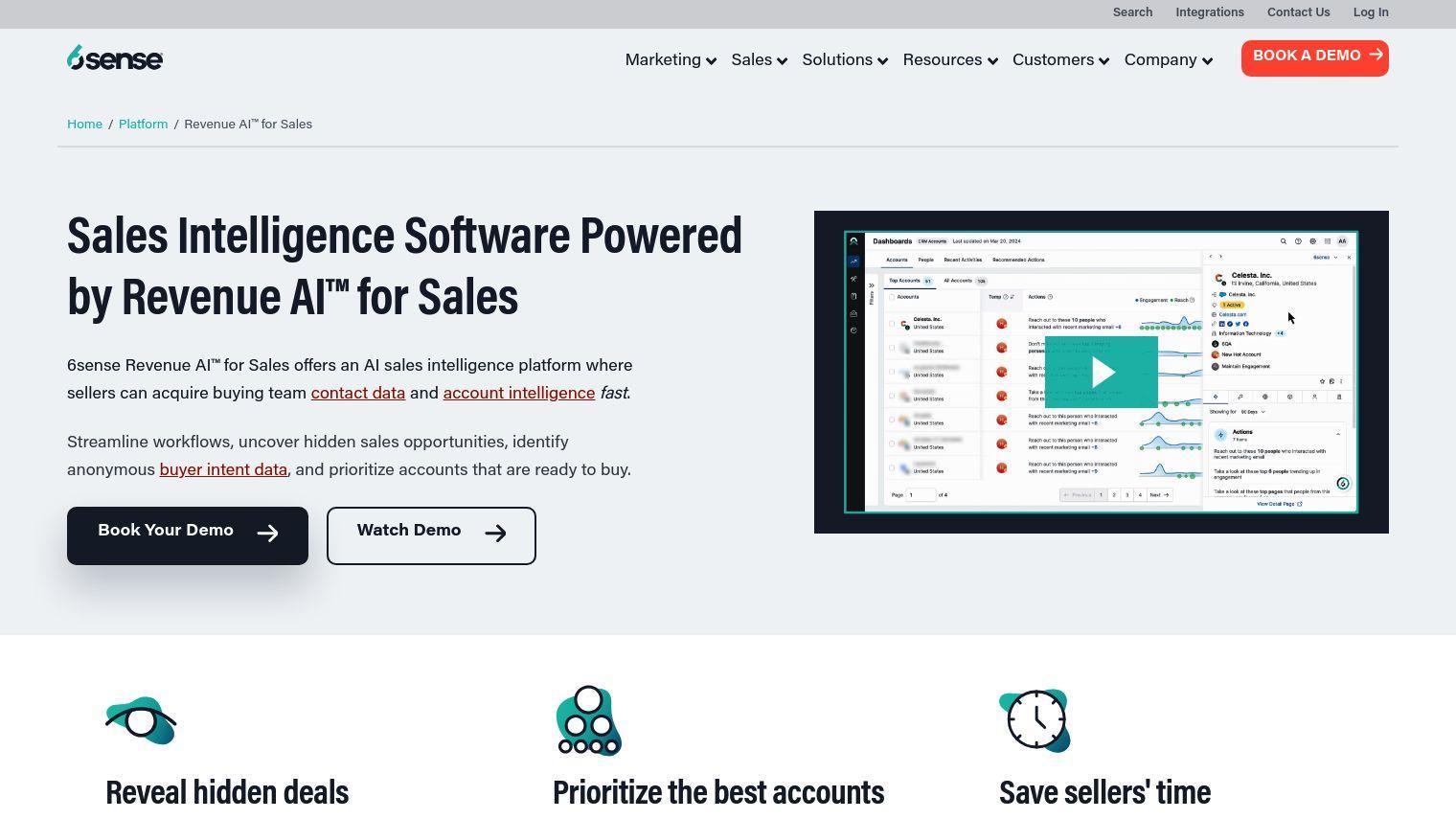
Task: Expand the Marketing menu
Action: pos(671,59)
